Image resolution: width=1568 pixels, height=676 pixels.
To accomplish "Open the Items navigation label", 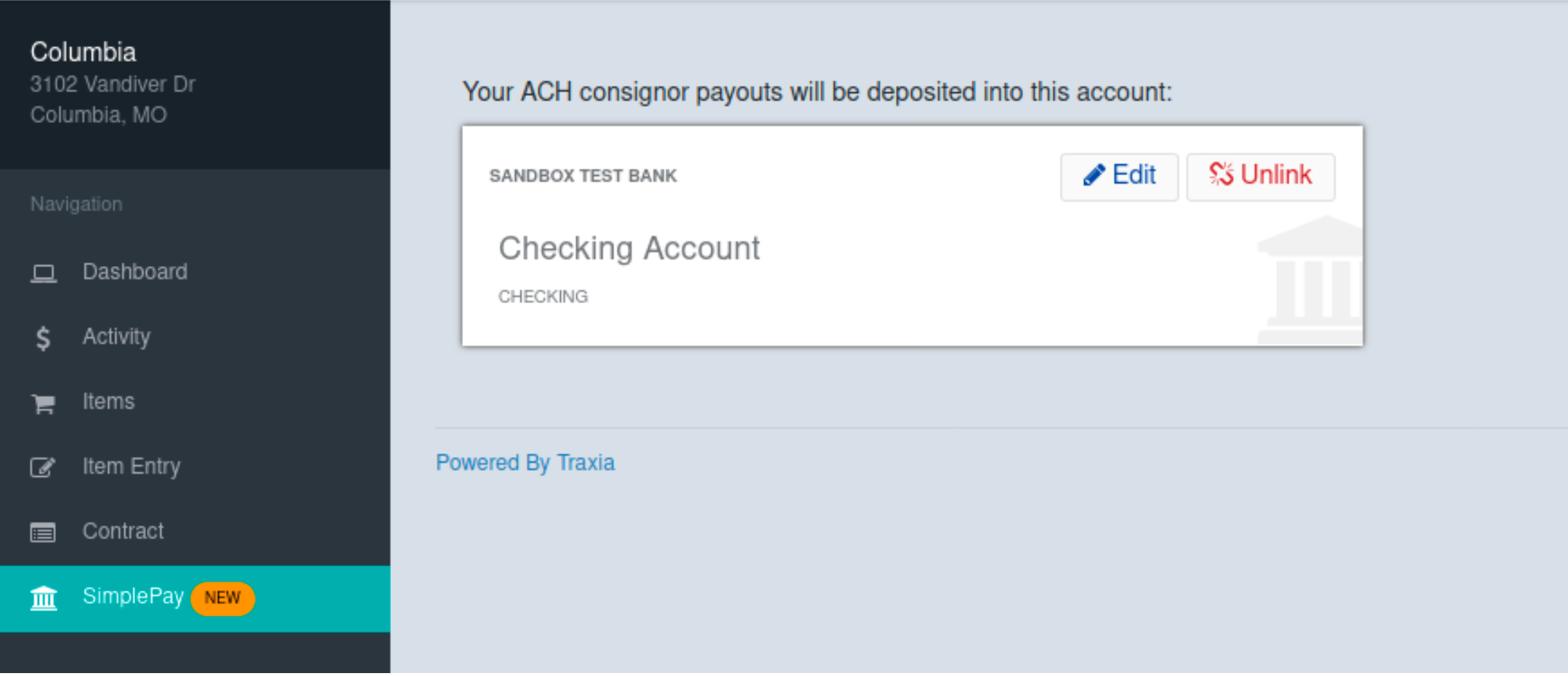I will click(x=108, y=401).
